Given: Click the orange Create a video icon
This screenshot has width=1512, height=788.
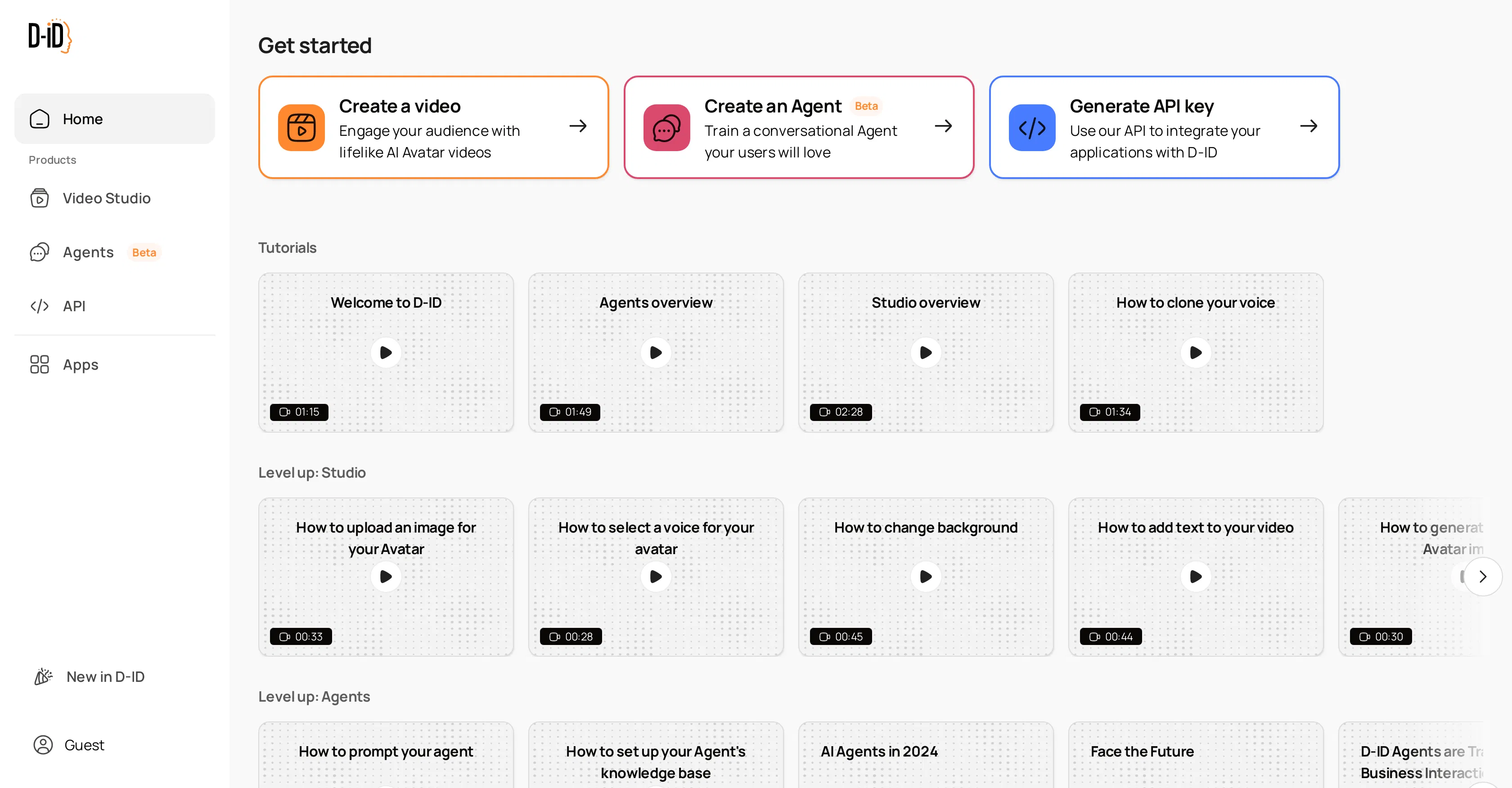Looking at the screenshot, I should tap(301, 127).
